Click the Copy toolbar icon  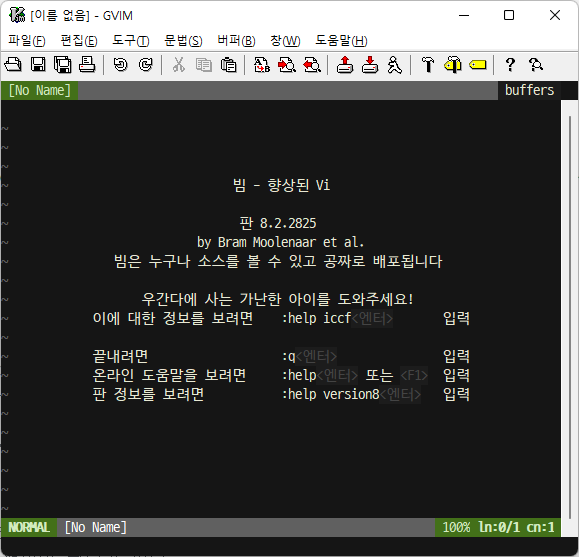[x=204, y=65]
